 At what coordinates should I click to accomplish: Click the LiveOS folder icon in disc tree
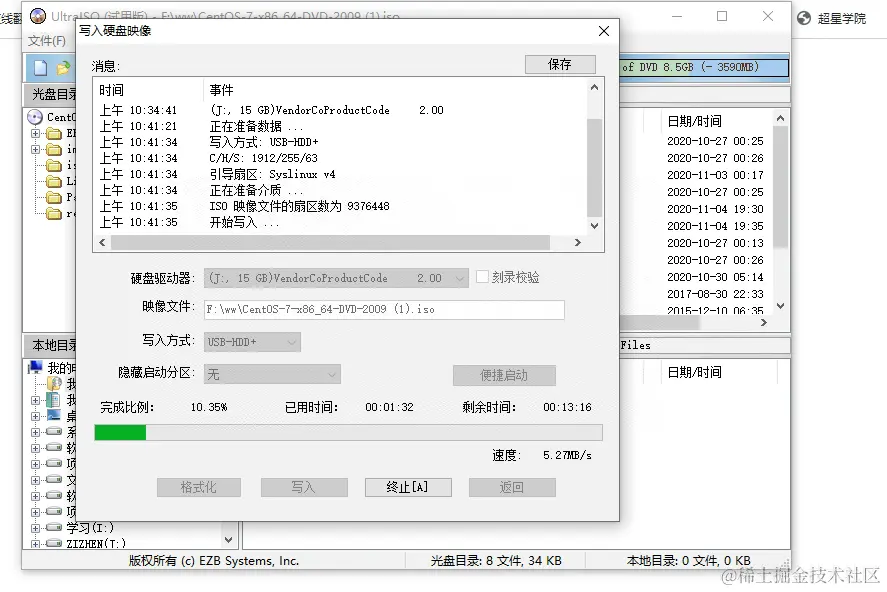click(54, 182)
